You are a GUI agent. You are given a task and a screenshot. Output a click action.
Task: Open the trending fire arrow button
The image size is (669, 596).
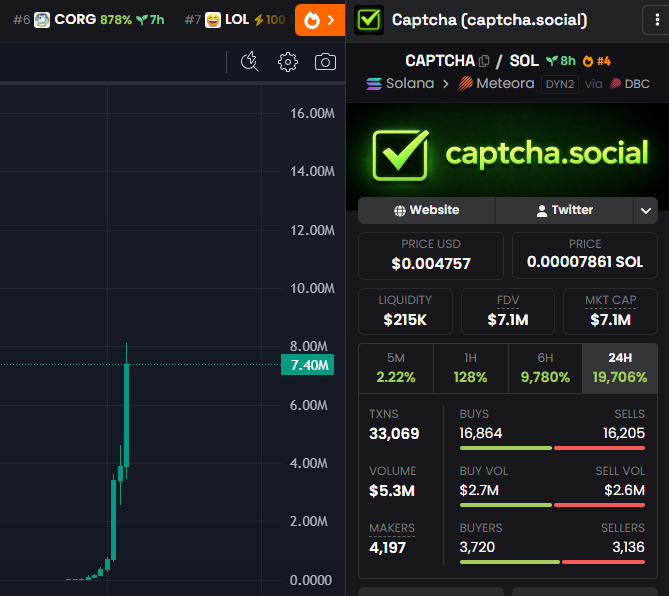point(320,20)
